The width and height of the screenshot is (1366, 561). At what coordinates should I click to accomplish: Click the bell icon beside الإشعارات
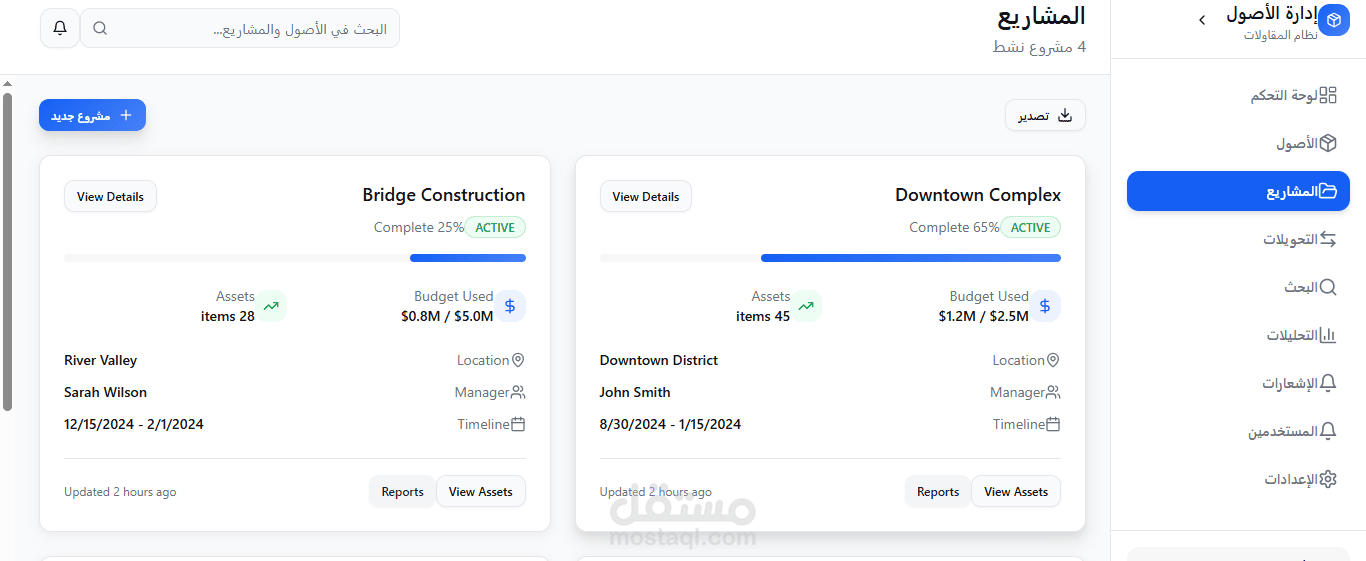pos(1328,383)
